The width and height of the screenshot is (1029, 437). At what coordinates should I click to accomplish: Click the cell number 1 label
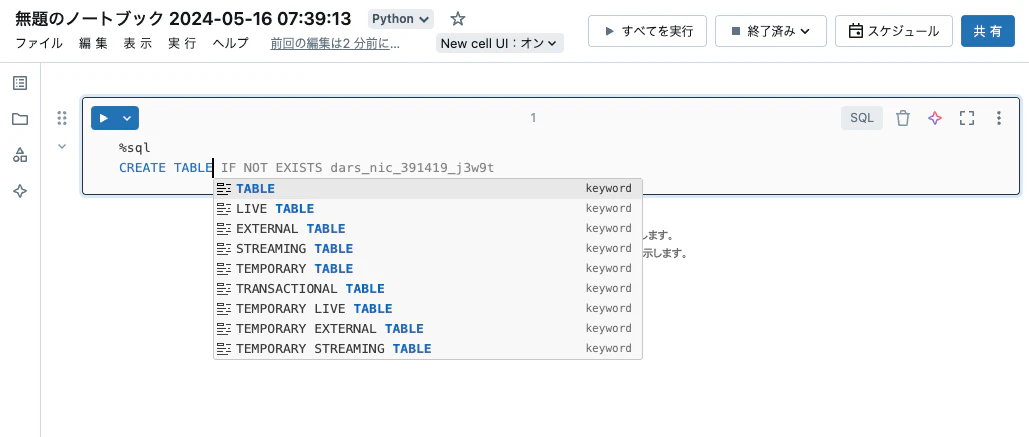coord(534,118)
